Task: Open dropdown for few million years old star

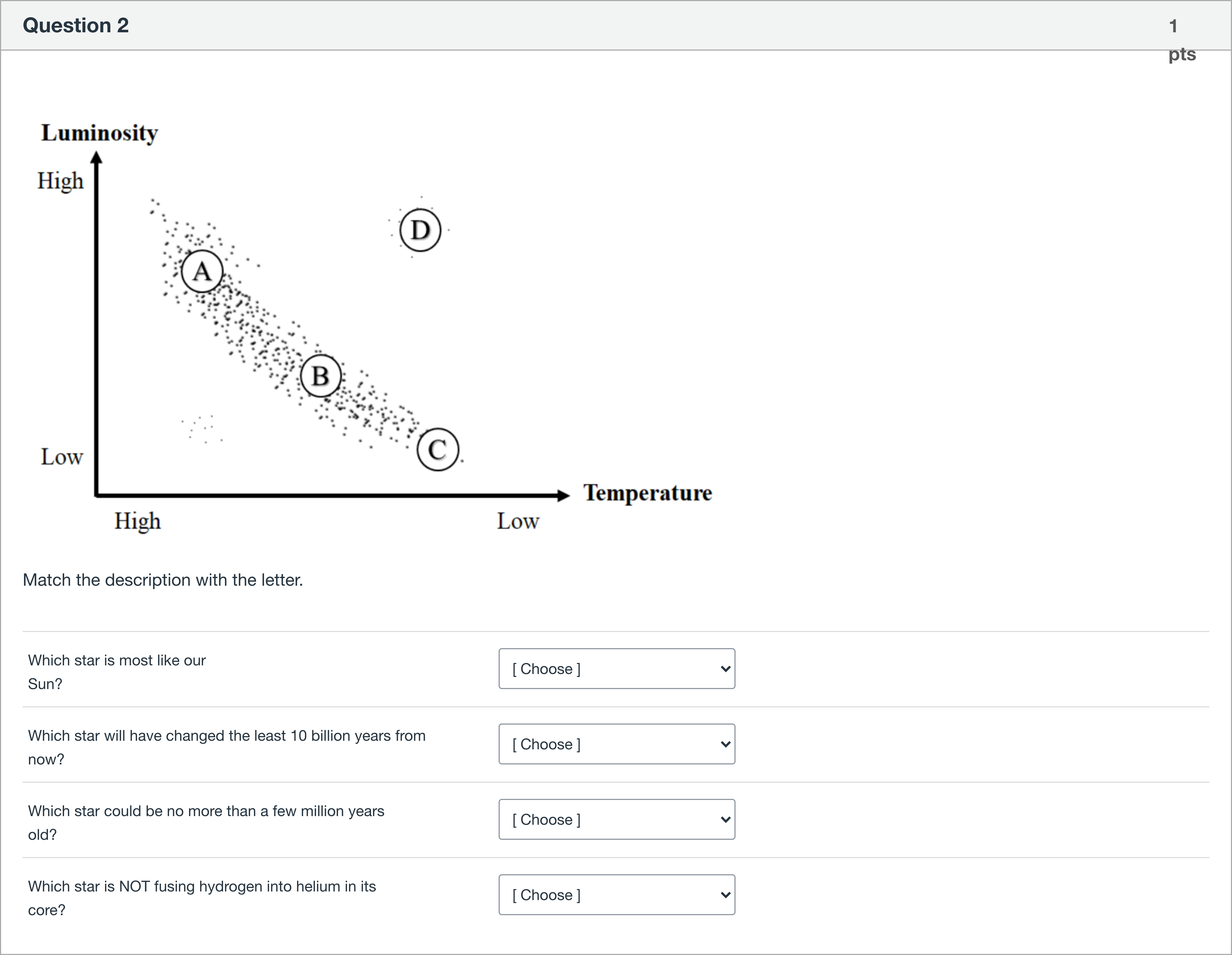Action: tap(616, 819)
